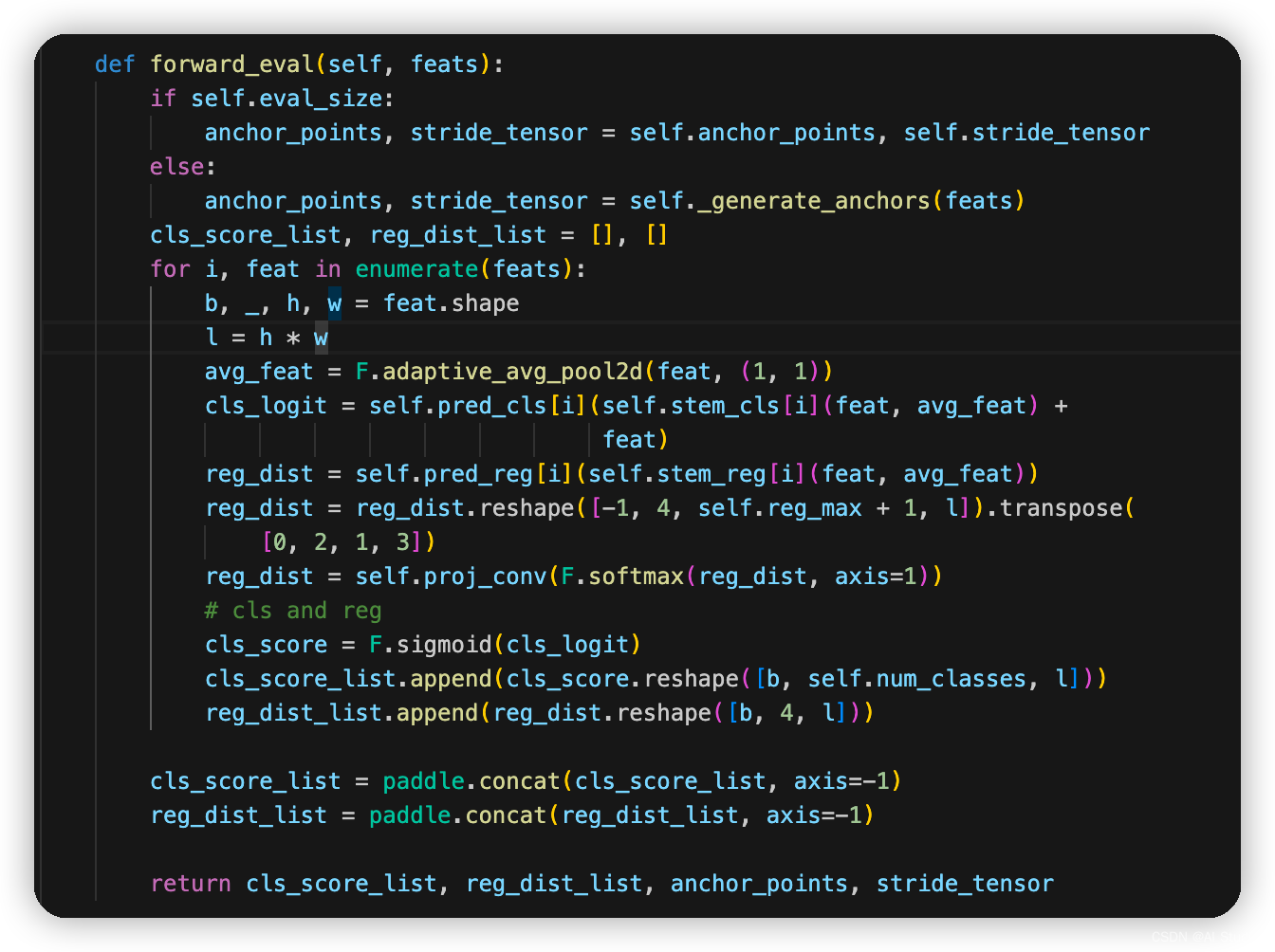Click the w in the l = h * w line
This screenshot has height=952, width=1275.
coord(321,338)
